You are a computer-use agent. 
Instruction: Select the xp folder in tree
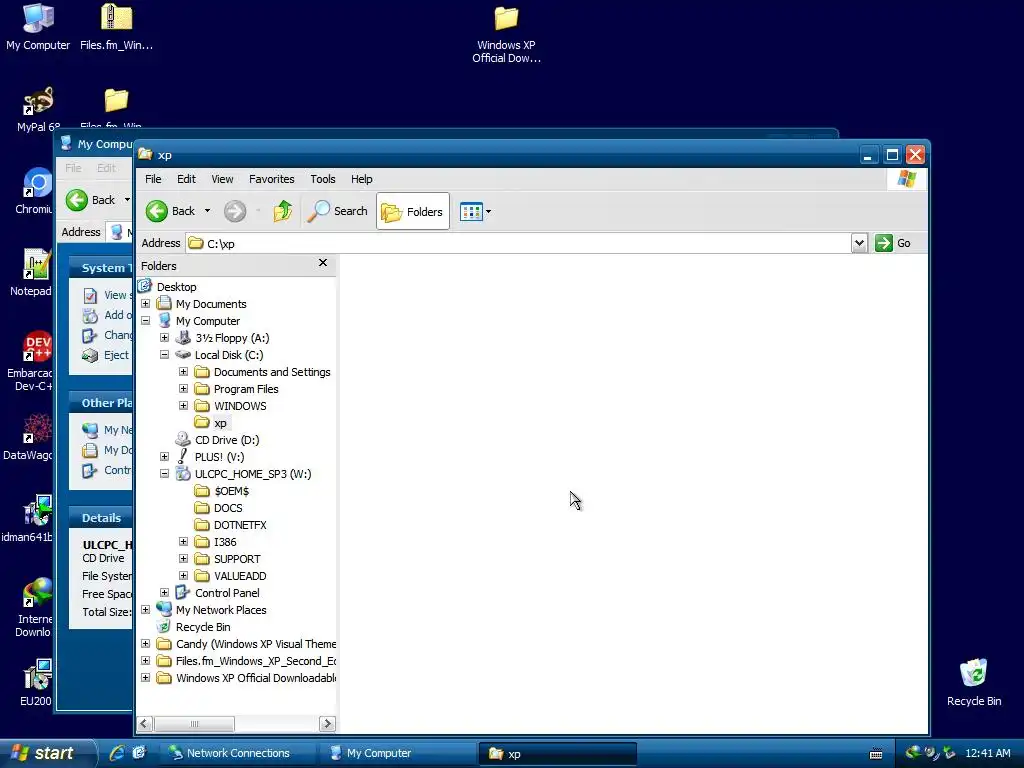click(220, 423)
